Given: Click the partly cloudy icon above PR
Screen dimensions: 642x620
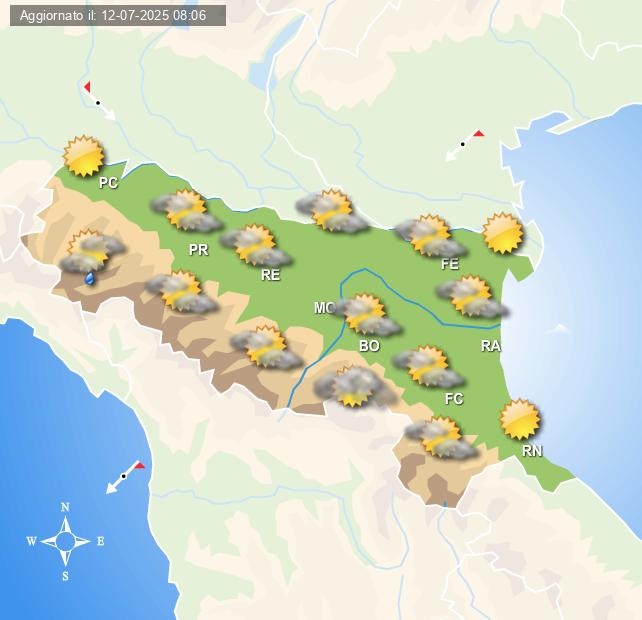Looking at the screenshot, I should (186, 210).
